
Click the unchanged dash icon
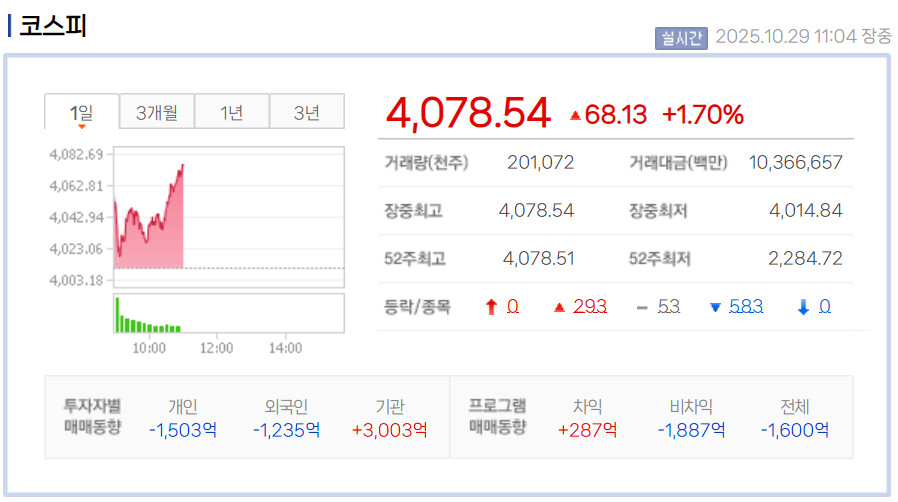(x=642, y=308)
